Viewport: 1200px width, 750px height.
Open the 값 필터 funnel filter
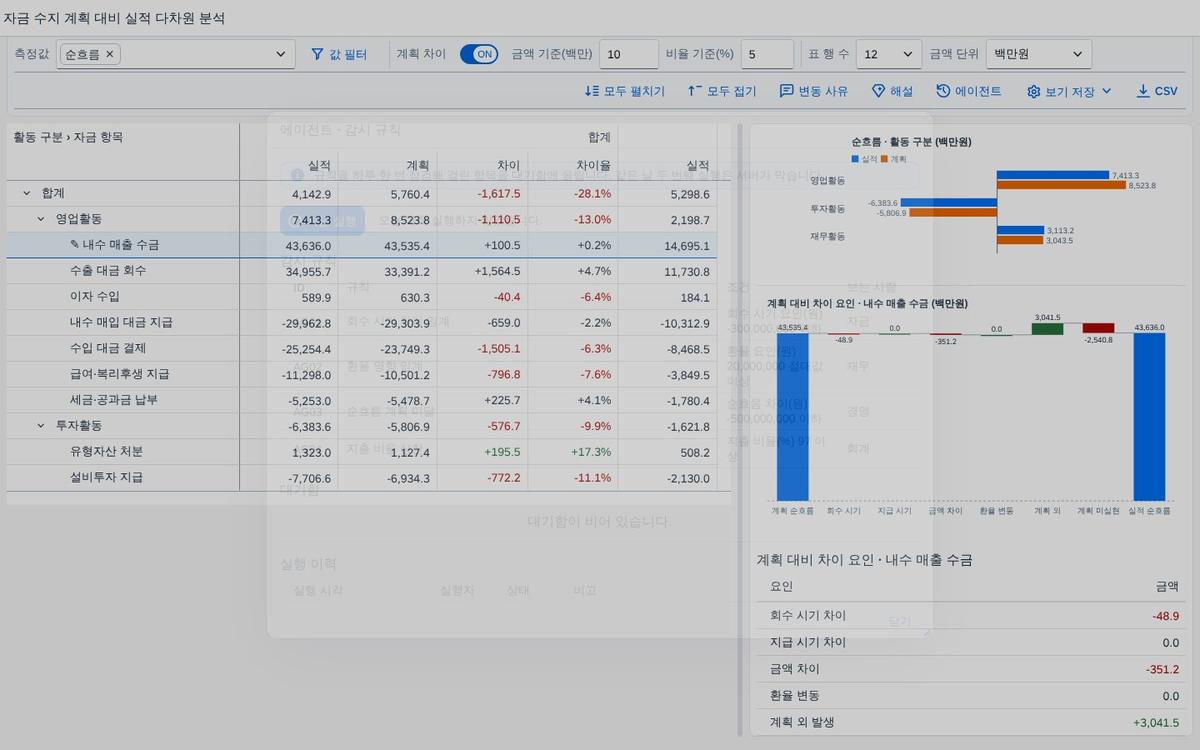[339, 54]
